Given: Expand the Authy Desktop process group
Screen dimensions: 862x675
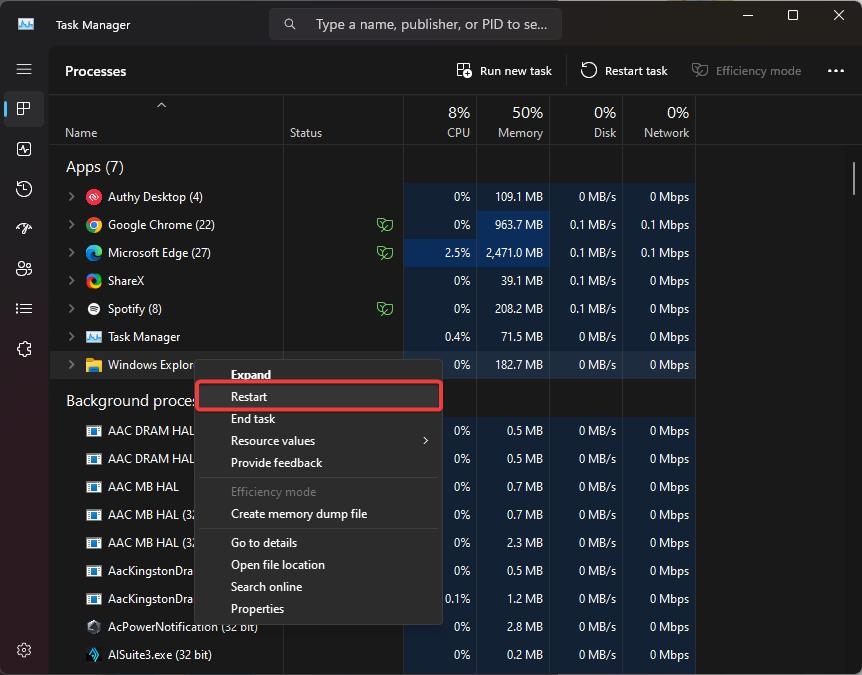Looking at the screenshot, I should pos(71,197).
